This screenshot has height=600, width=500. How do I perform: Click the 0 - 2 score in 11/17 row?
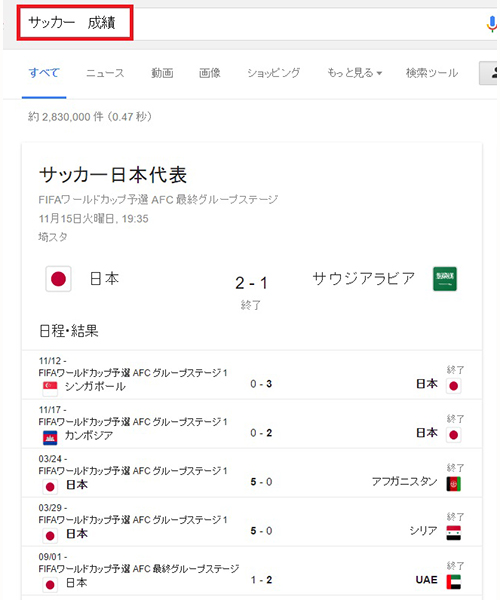tap(261, 433)
